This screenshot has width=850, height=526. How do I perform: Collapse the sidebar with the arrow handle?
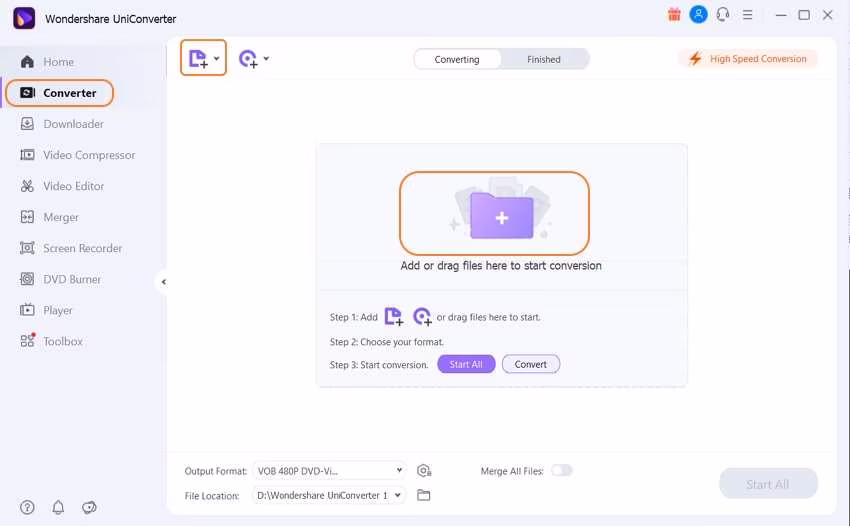(x=163, y=282)
